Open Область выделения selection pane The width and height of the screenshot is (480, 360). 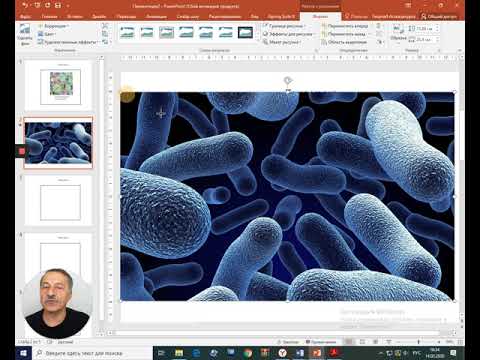pyautogui.click(x=344, y=42)
